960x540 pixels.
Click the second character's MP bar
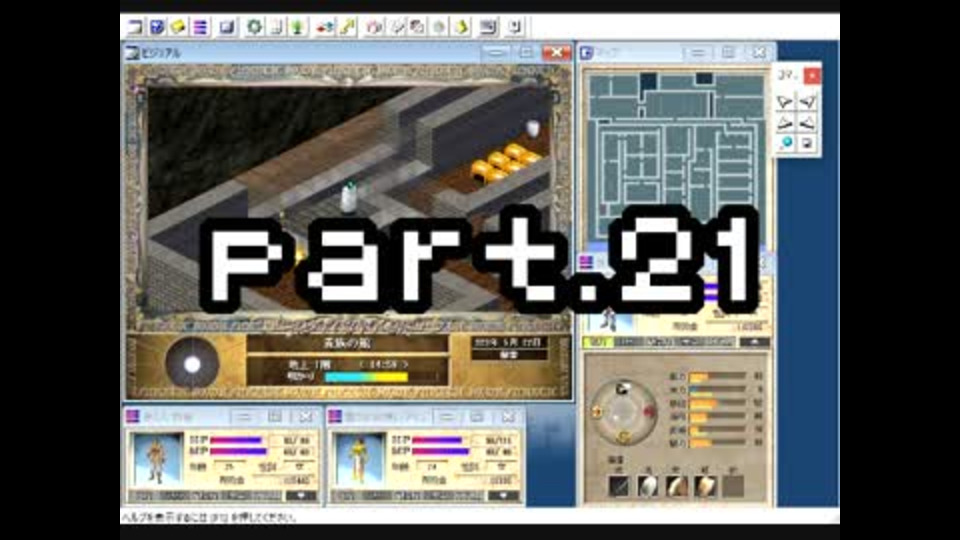[440, 451]
